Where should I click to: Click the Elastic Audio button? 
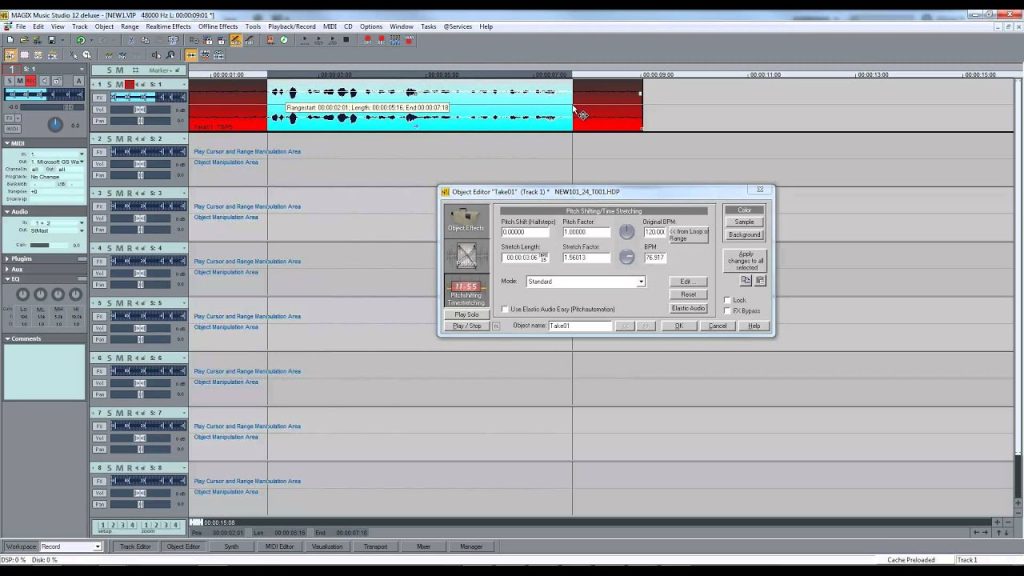pos(688,308)
